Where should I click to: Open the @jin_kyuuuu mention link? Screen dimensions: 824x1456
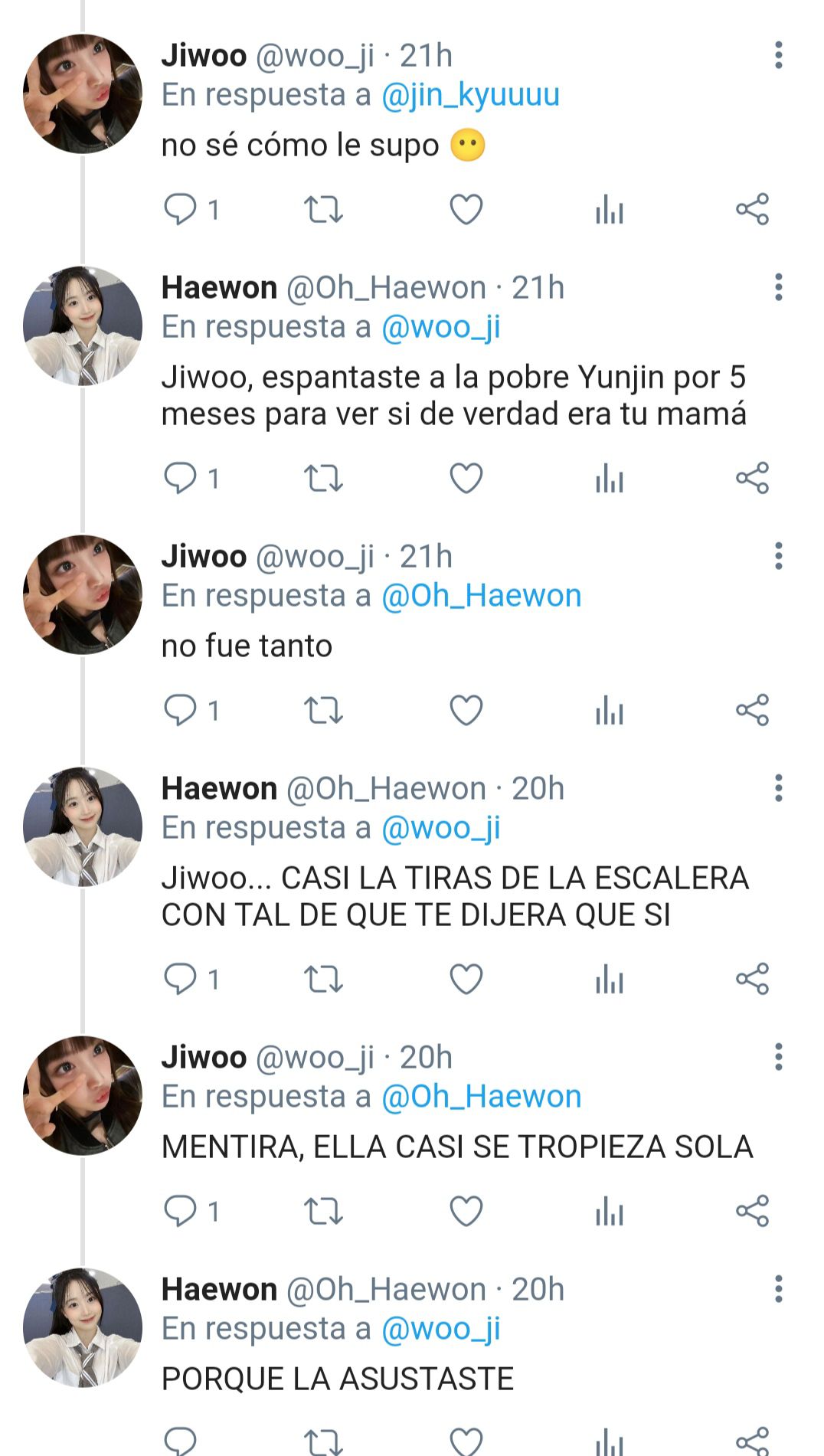470,95
